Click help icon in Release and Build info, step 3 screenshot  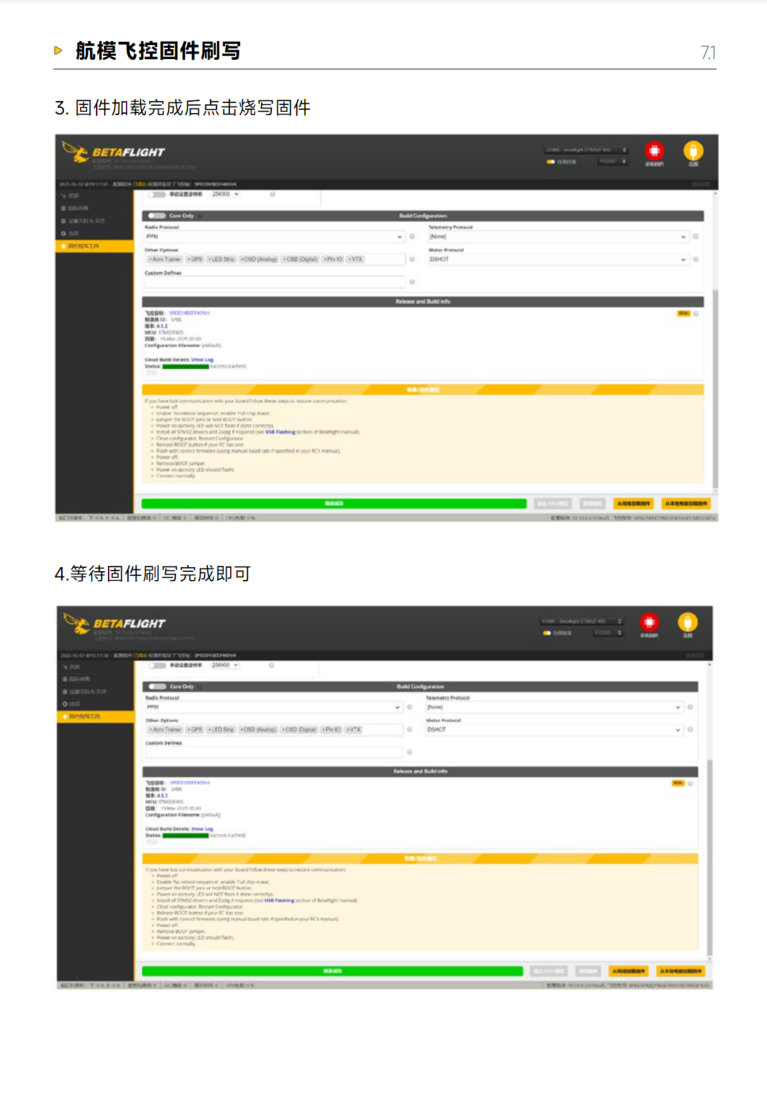pos(696,314)
